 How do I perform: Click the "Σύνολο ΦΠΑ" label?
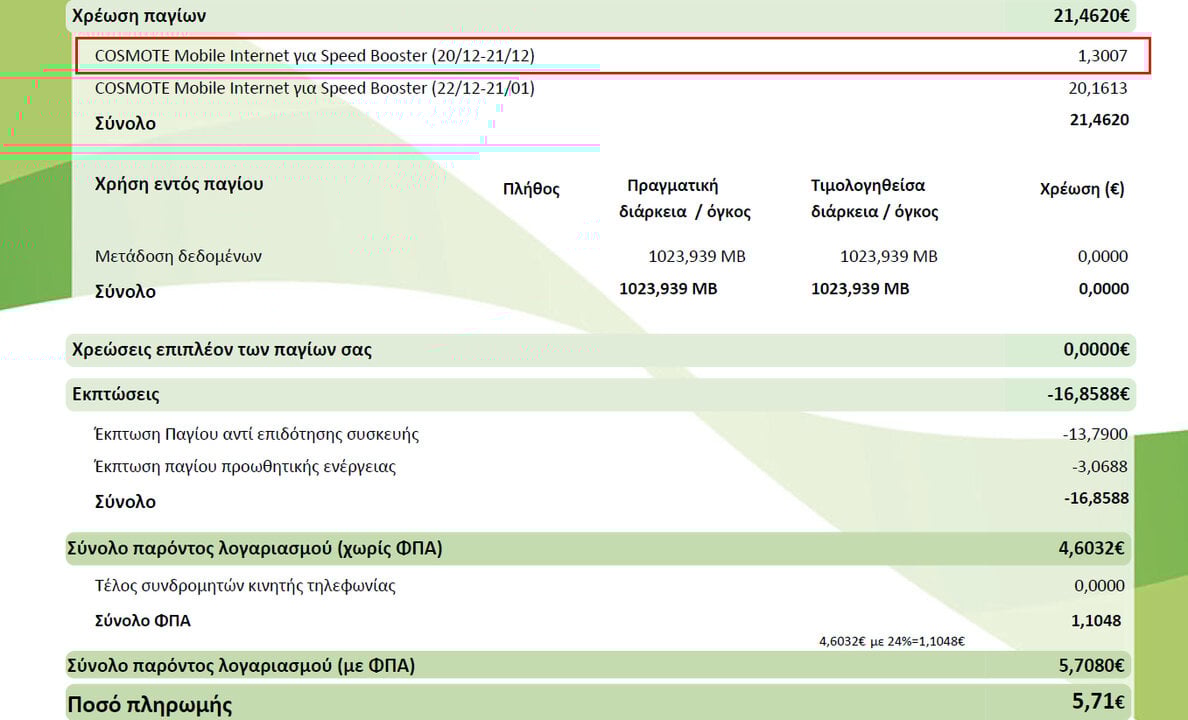142,621
